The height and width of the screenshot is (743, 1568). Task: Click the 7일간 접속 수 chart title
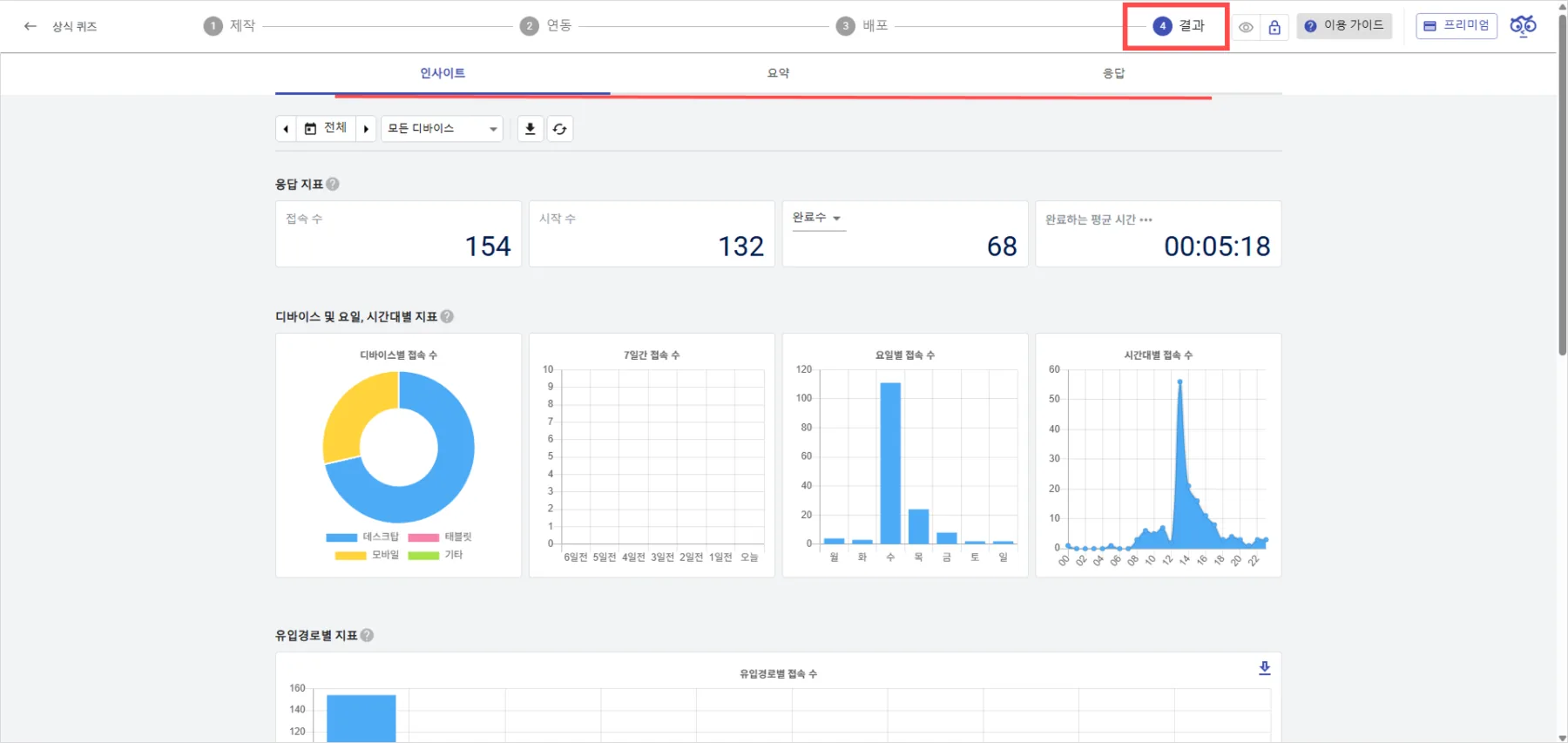click(x=652, y=355)
